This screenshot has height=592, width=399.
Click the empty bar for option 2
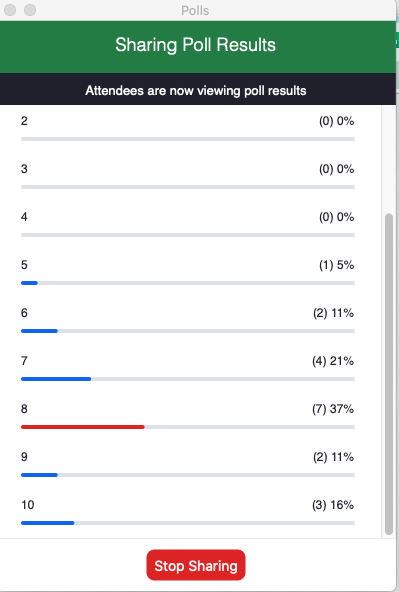188,139
